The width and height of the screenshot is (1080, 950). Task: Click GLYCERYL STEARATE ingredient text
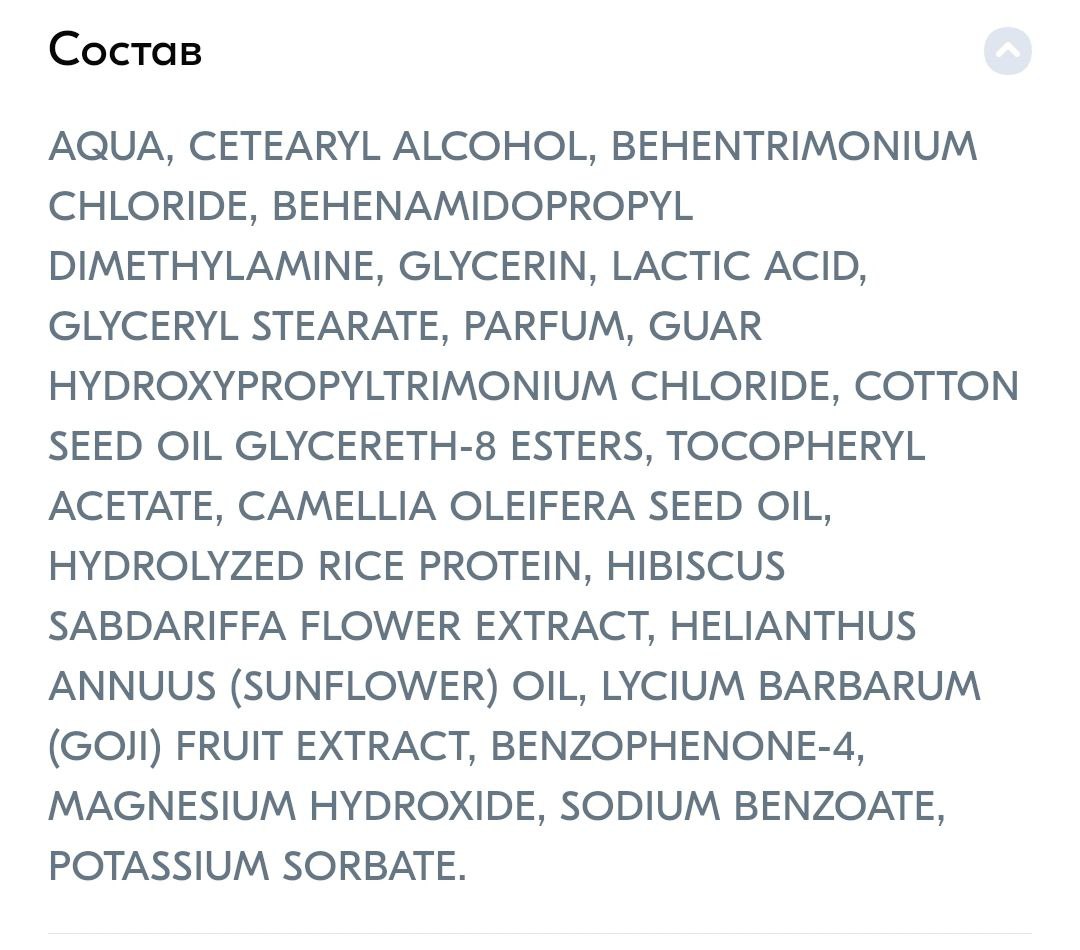coord(244,327)
